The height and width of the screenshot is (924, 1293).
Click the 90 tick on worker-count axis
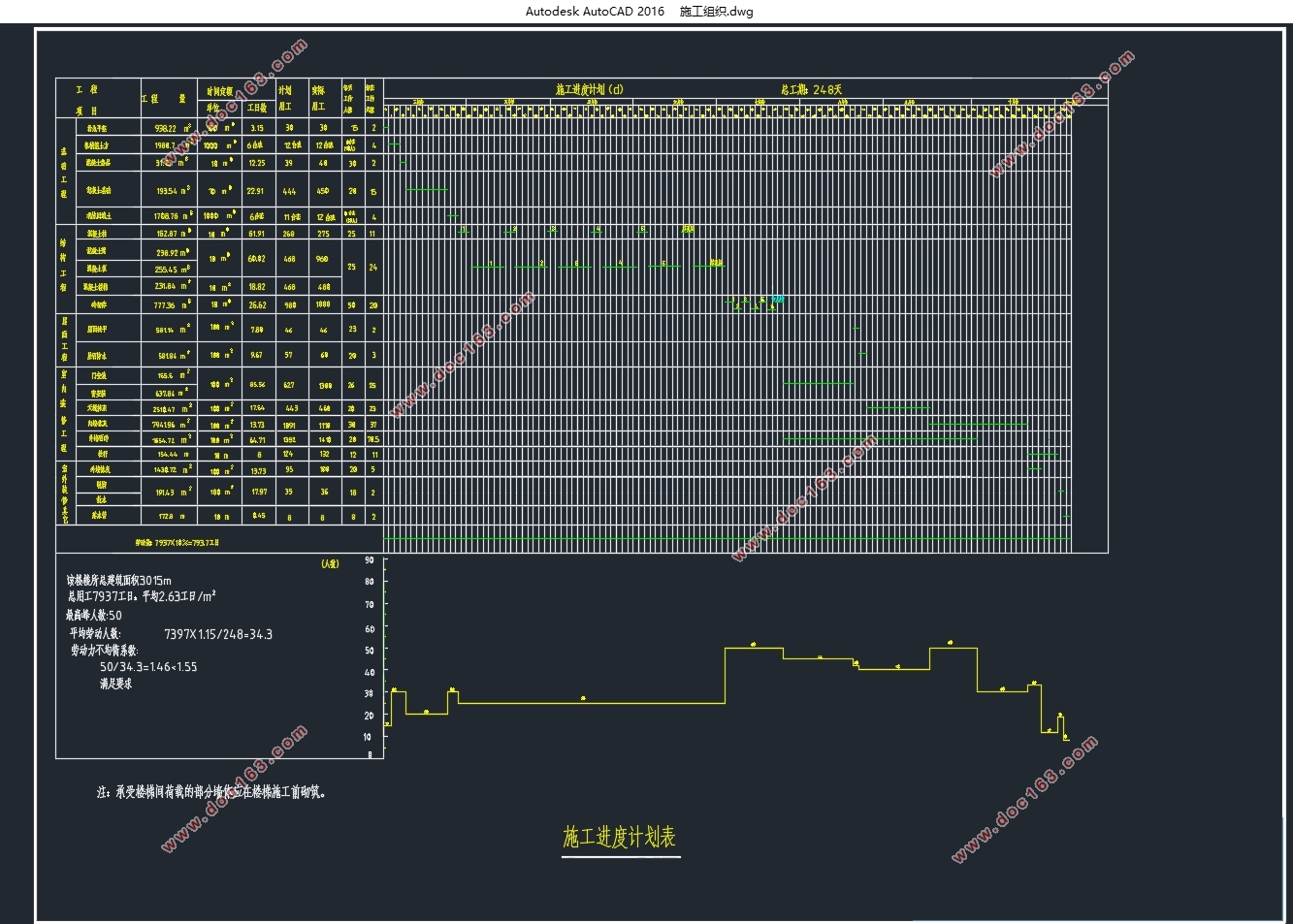370,559
